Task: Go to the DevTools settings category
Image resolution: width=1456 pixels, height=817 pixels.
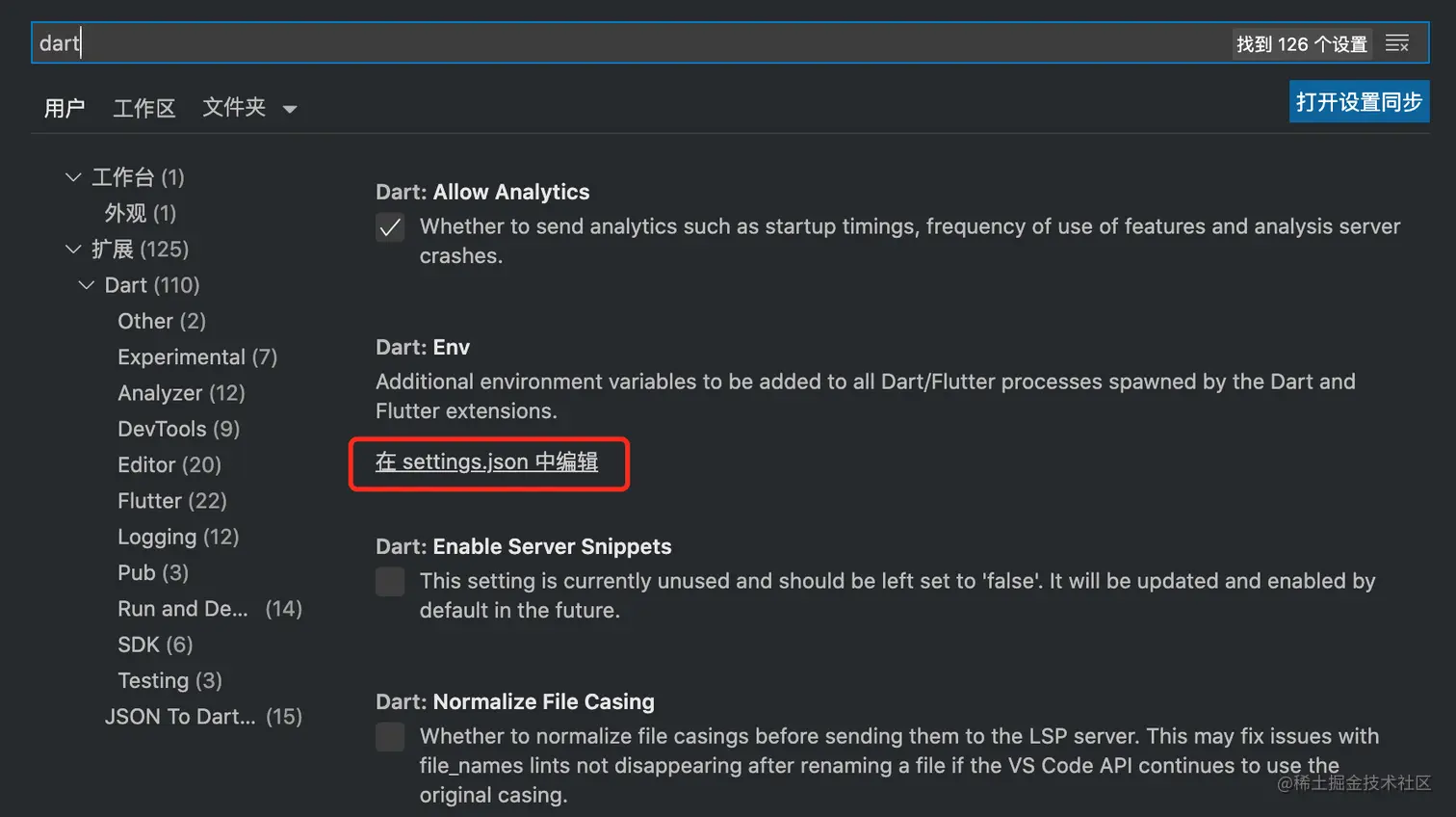Action: 178,429
